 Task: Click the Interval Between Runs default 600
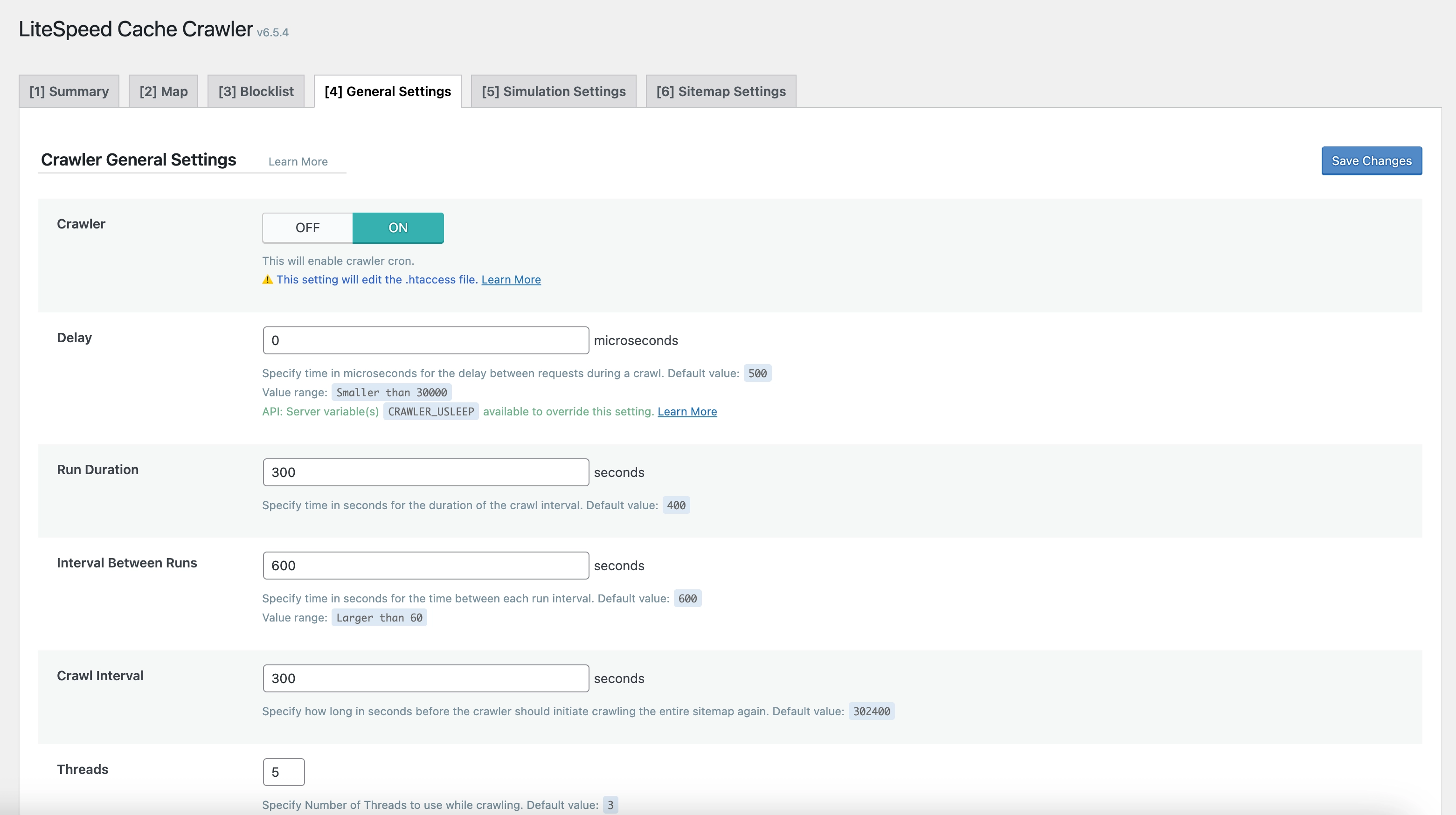(x=687, y=599)
